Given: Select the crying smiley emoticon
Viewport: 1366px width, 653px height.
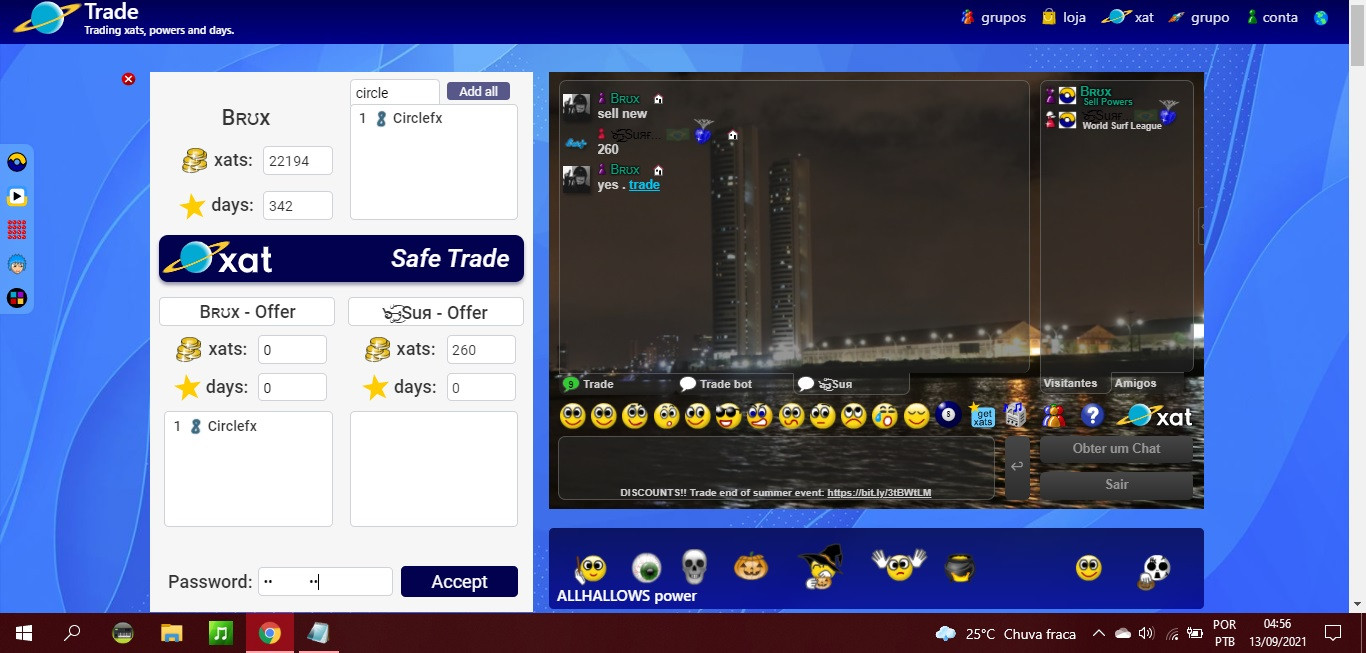Looking at the screenshot, I should (884, 414).
